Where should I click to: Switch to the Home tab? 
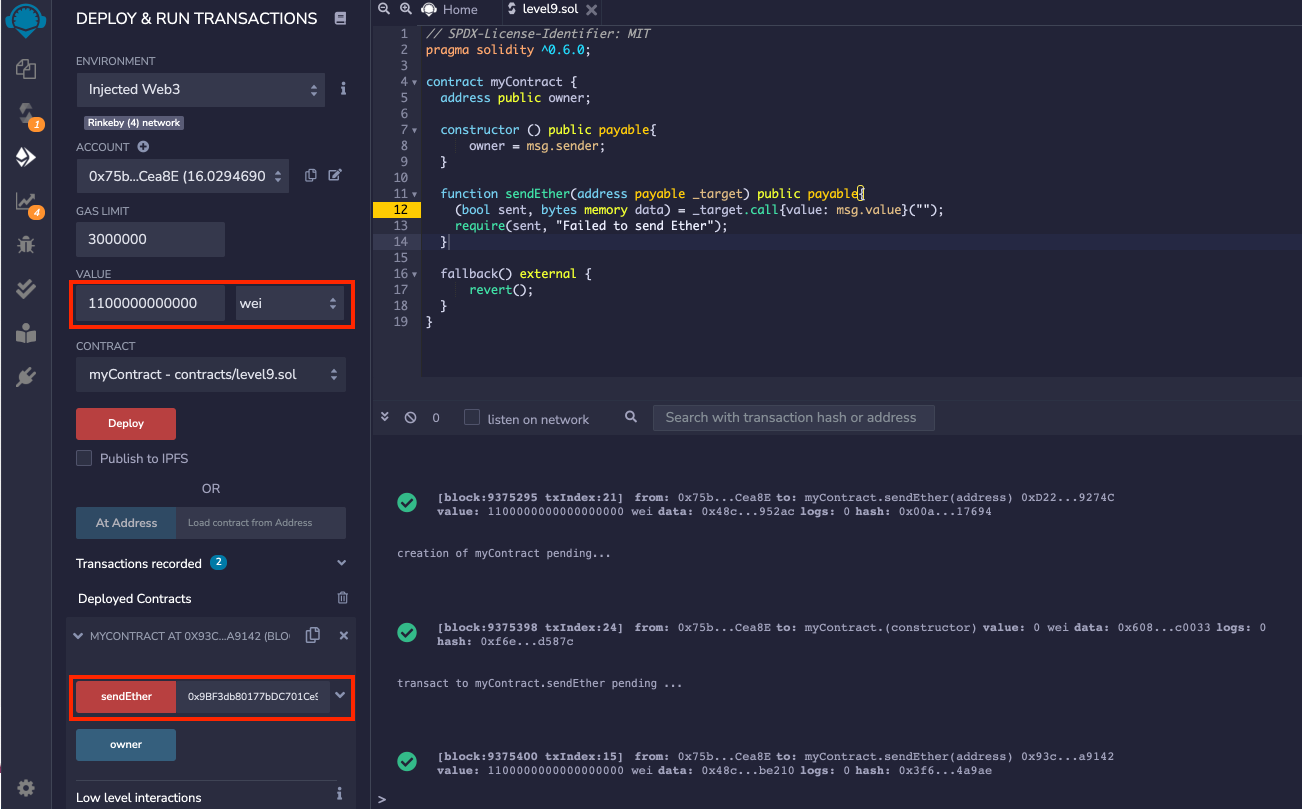pos(449,9)
